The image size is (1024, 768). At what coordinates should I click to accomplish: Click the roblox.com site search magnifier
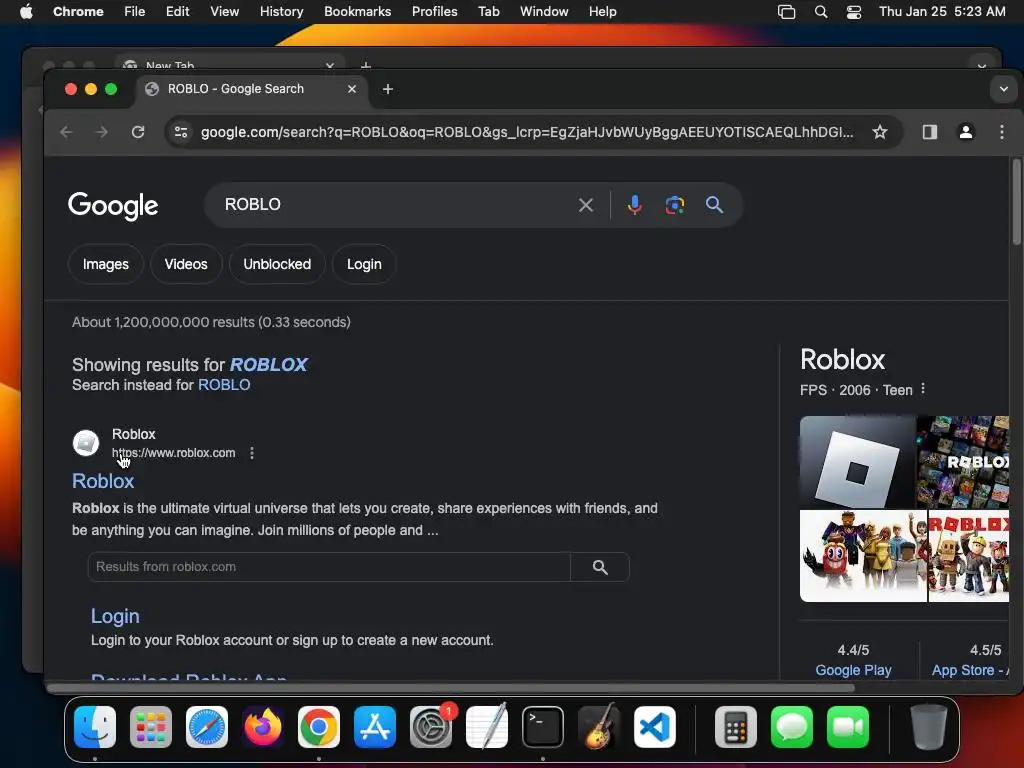tap(600, 567)
